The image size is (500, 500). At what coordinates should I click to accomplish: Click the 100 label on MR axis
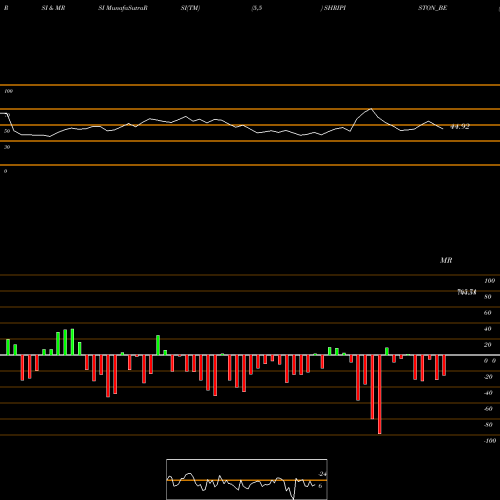pos(489,281)
